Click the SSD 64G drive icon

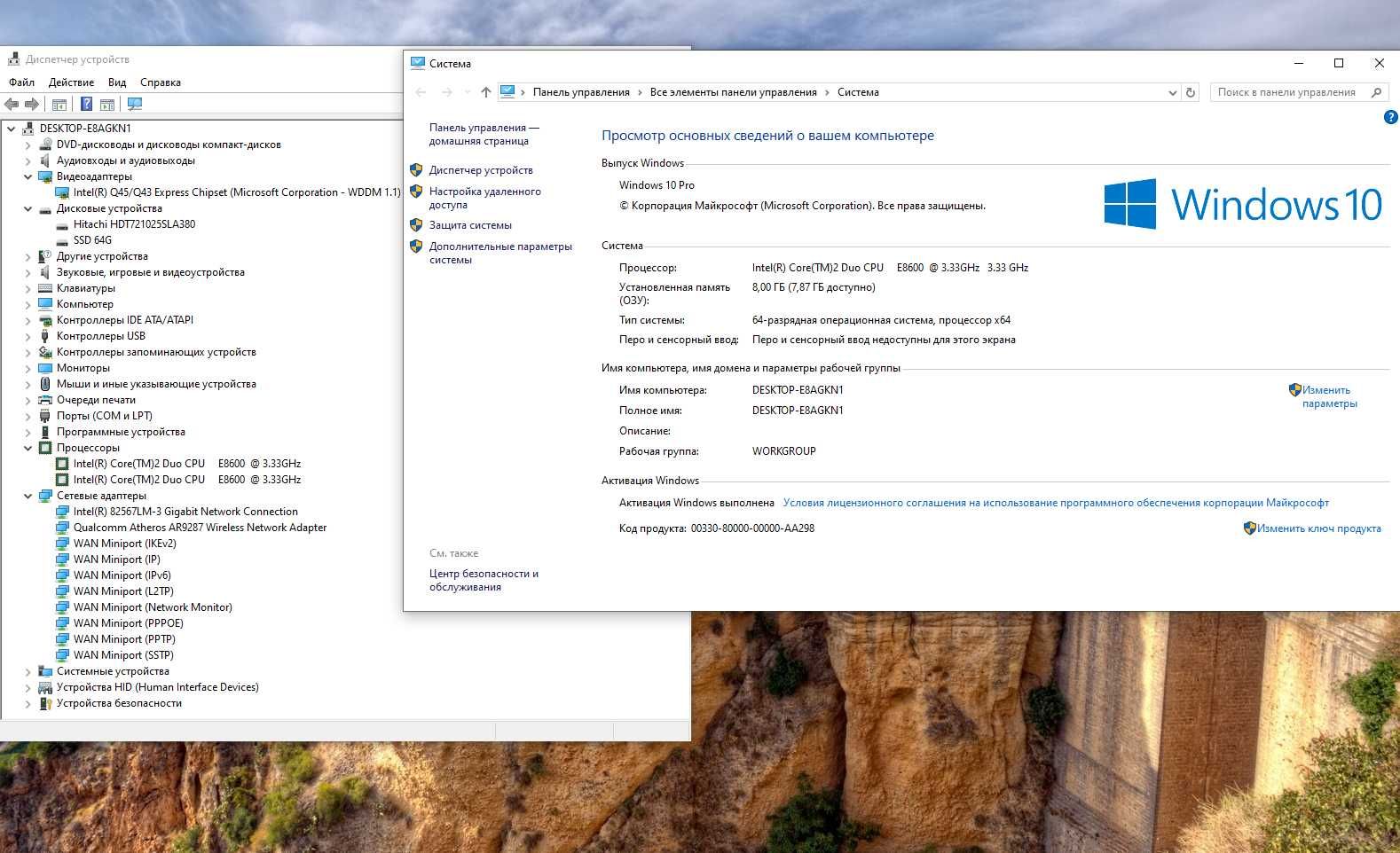pos(62,240)
